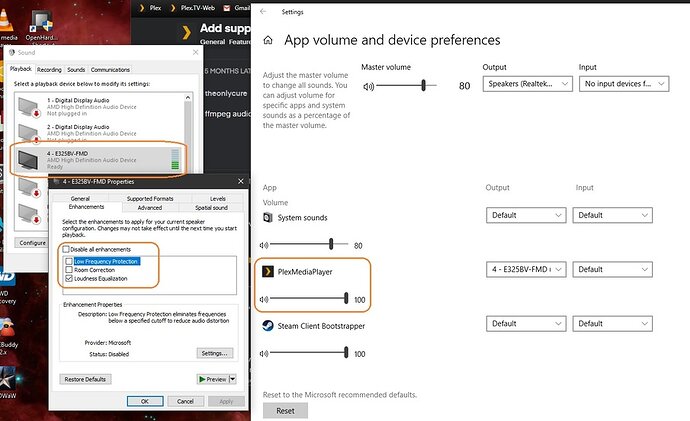This screenshot has width=690, height=421.
Task: Enable Room Correction checkbox
Action: (69, 270)
